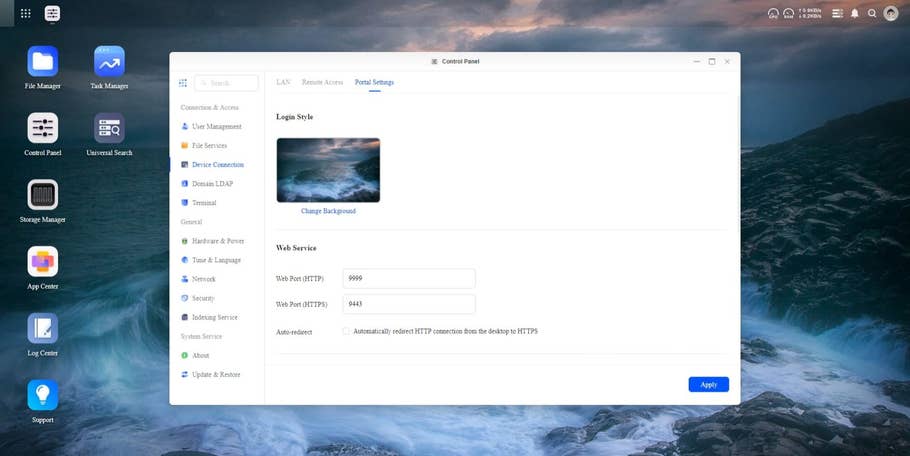Switch to the LAN tab

pos(283,82)
